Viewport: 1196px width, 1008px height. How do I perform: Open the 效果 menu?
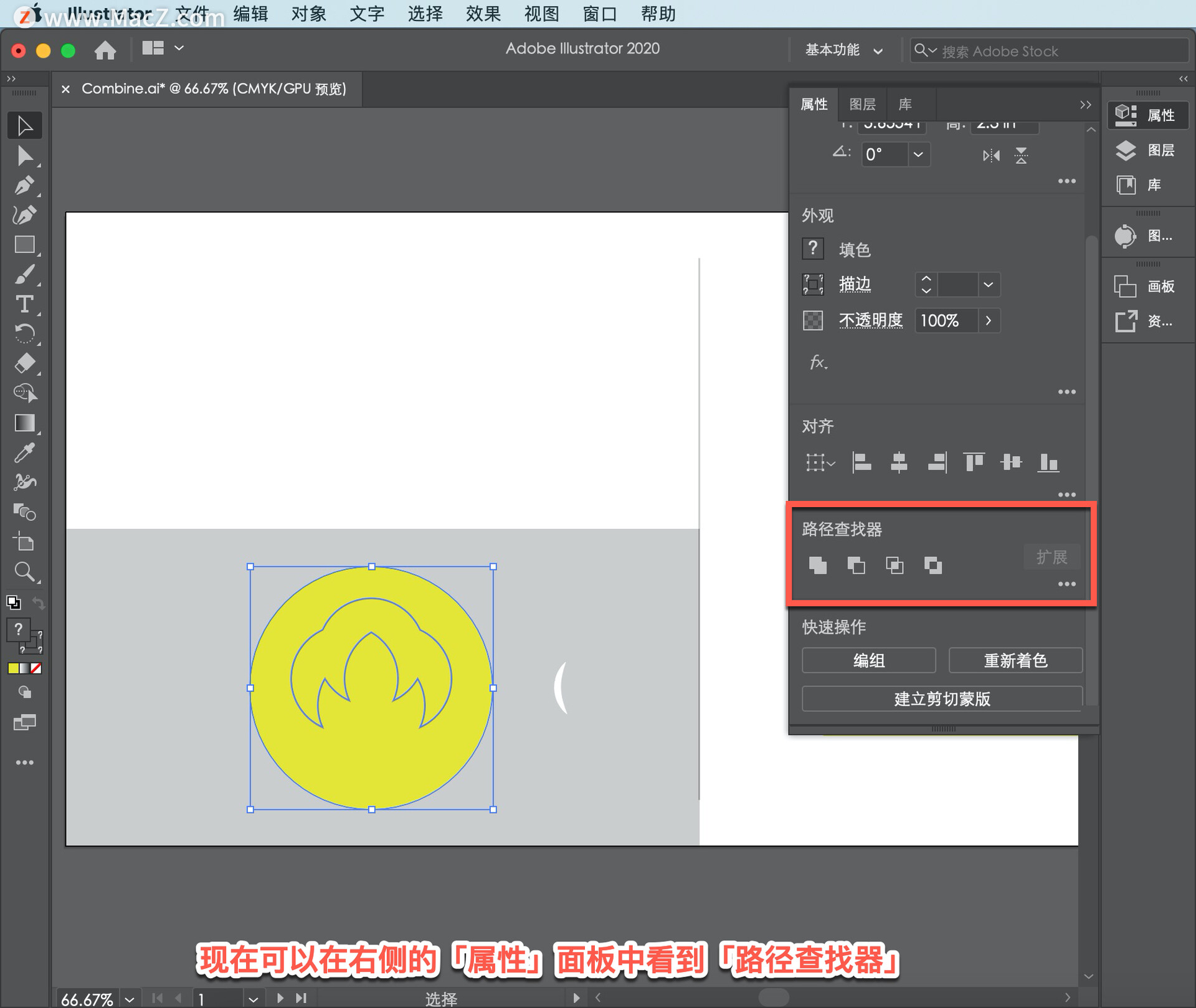coord(483,13)
